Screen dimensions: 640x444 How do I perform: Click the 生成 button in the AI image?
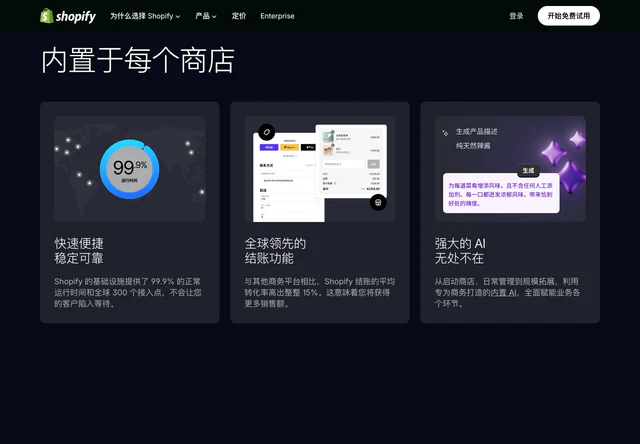[528, 171]
